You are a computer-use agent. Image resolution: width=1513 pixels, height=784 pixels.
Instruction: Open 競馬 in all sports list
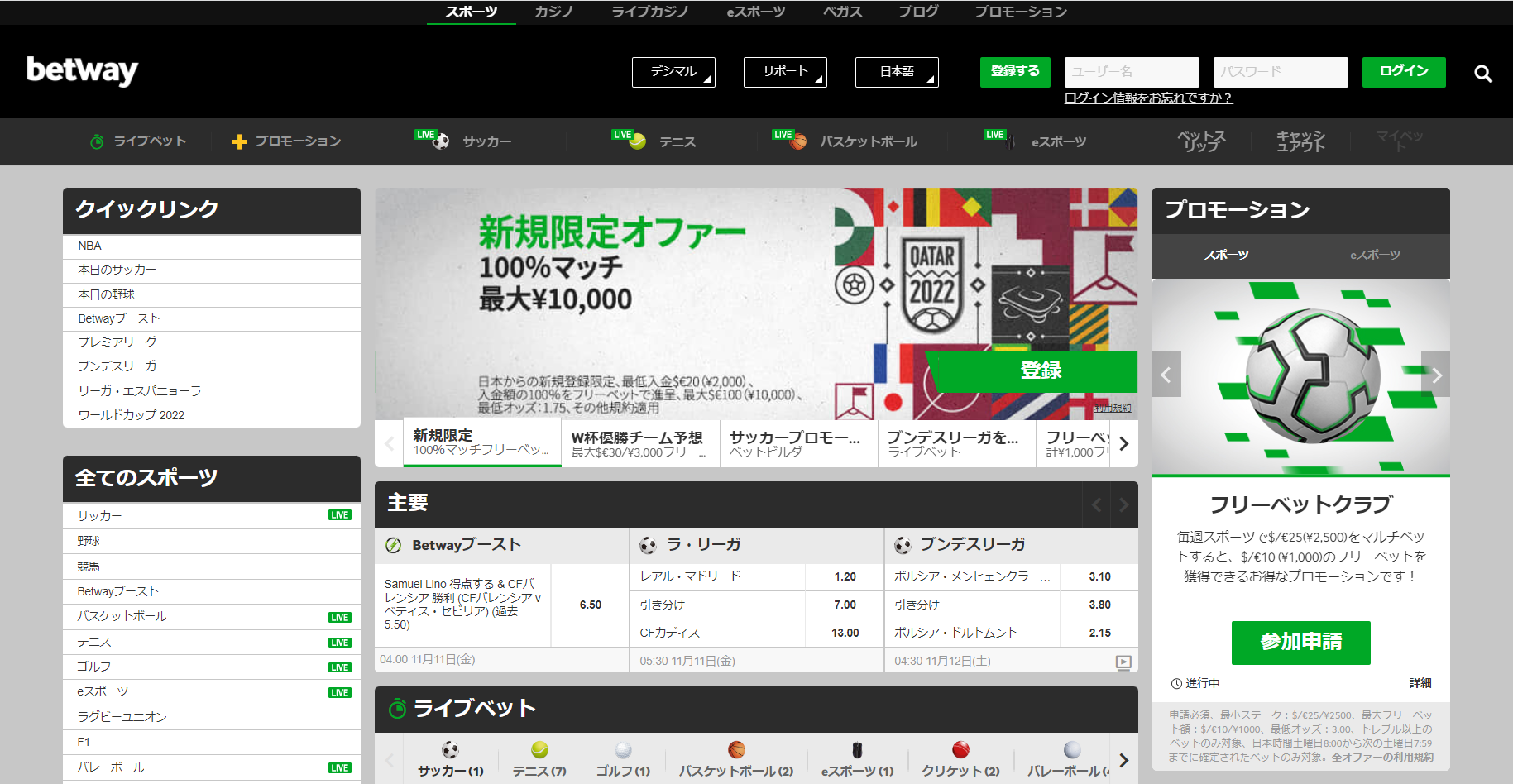point(212,566)
